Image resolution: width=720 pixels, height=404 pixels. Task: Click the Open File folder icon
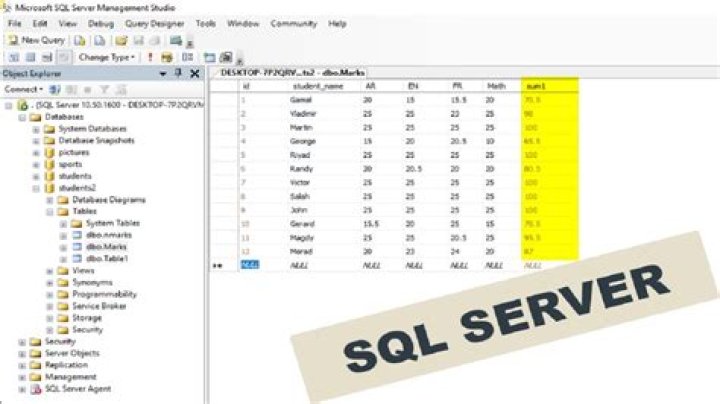coord(121,40)
